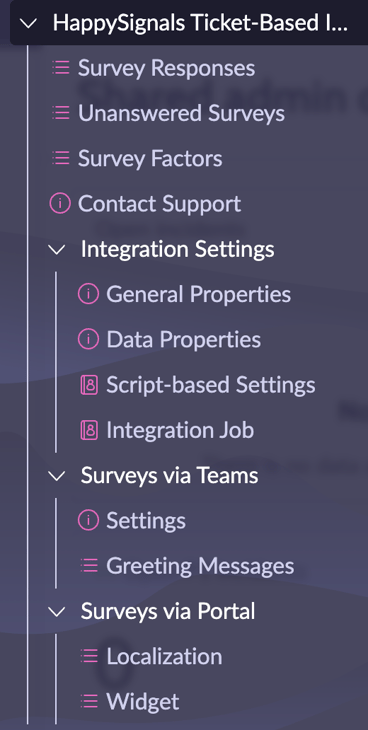The height and width of the screenshot is (730, 368).
Task: Click the info icon beside Data Properties
Action: [89, 339]
